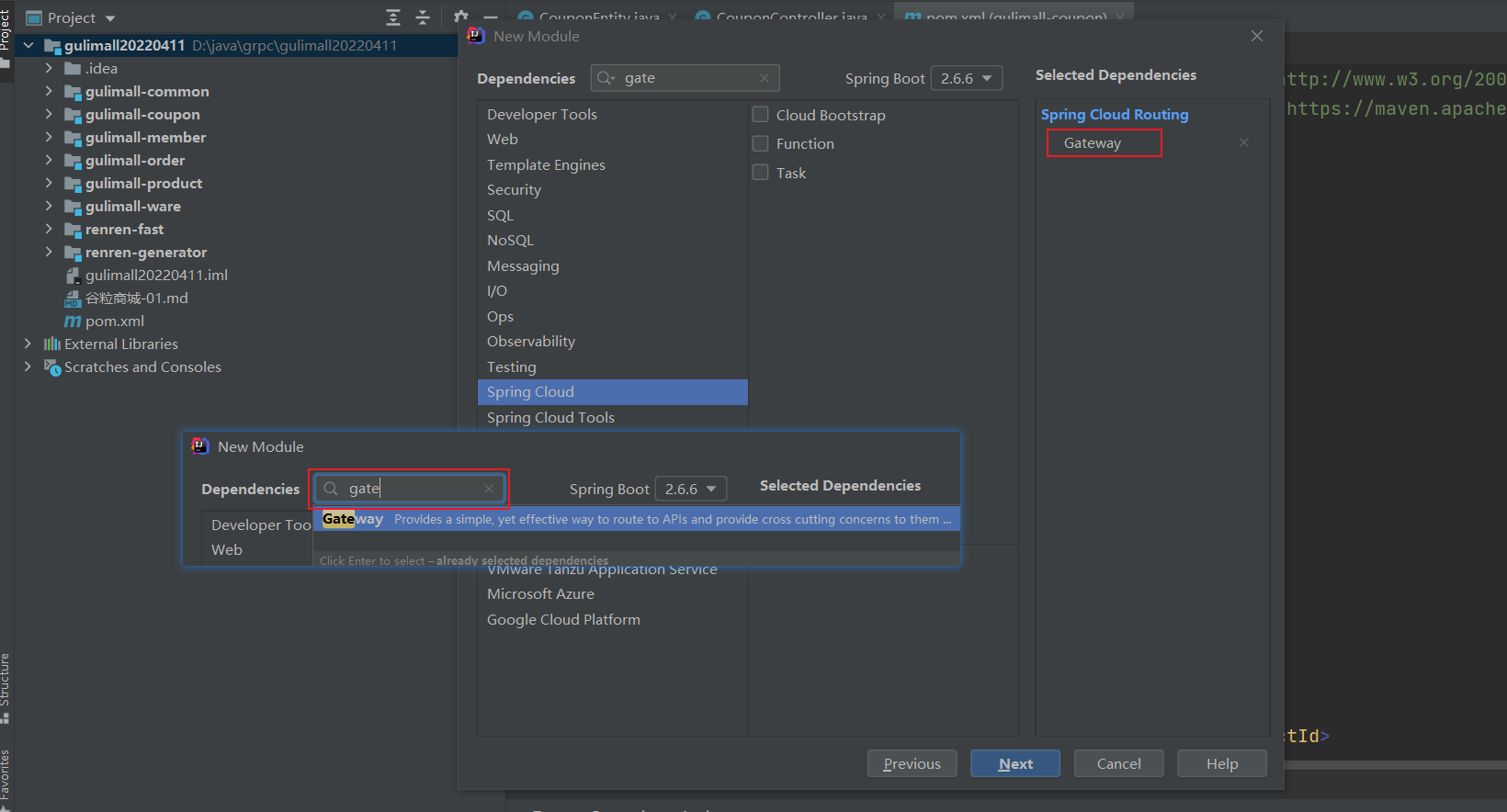Expand the renren-fast module
The width and height of the screenshot is (1507, 812).
(49, 229)
